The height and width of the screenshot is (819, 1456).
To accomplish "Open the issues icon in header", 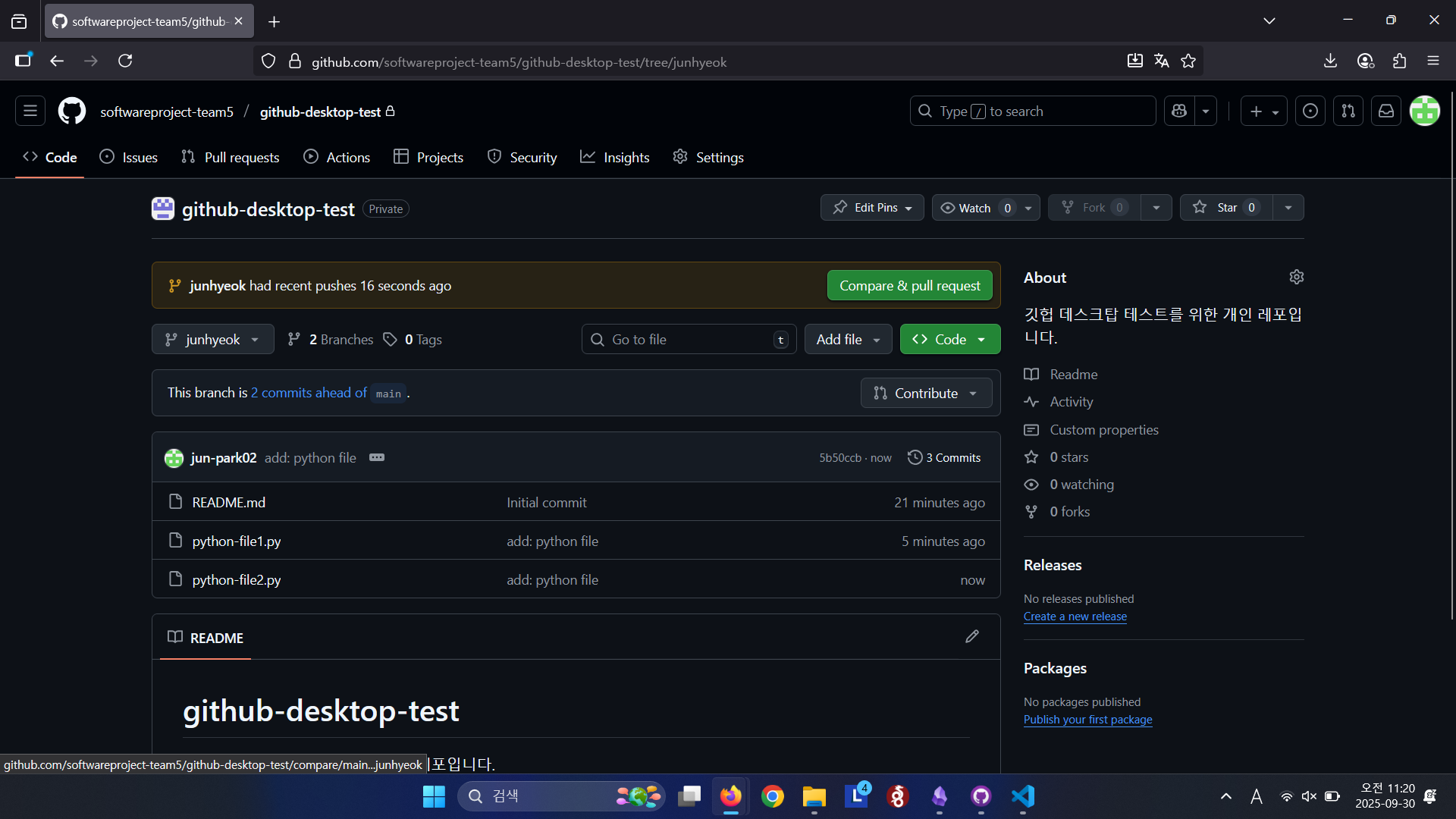I will coord(1310,111).
